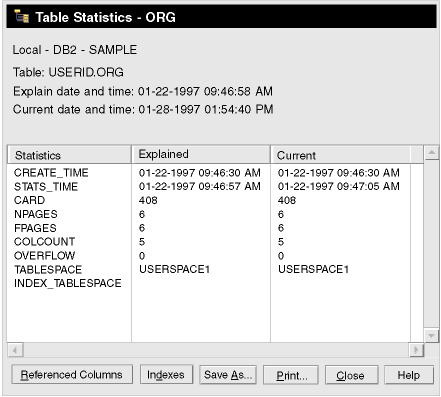Select the INDEX_TABLESPACE row

(209, 283)
